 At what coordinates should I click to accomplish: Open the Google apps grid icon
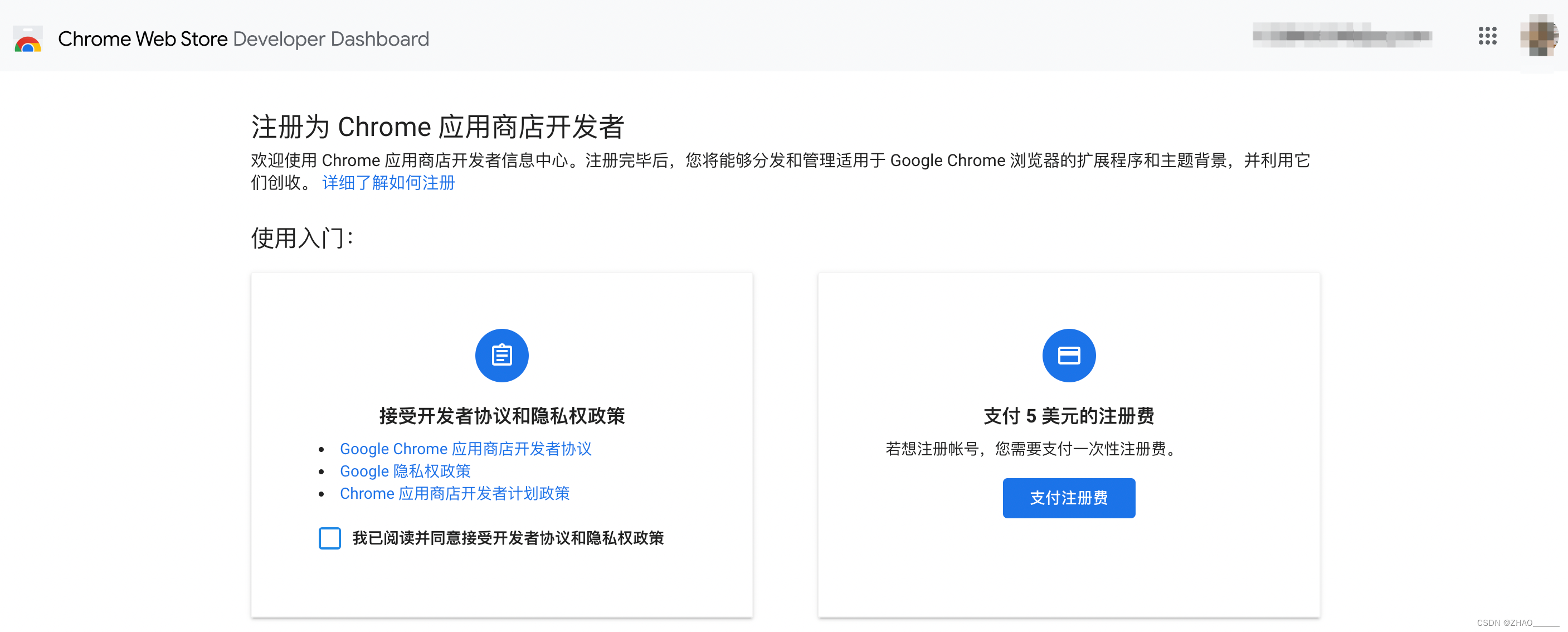point(1487,36)
